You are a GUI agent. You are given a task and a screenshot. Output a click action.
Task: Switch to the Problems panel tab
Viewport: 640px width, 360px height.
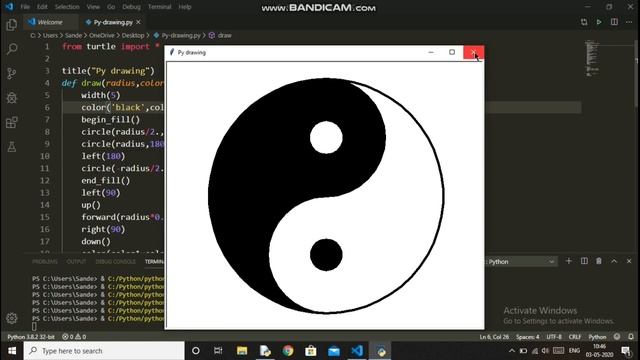tap(44, 262)
